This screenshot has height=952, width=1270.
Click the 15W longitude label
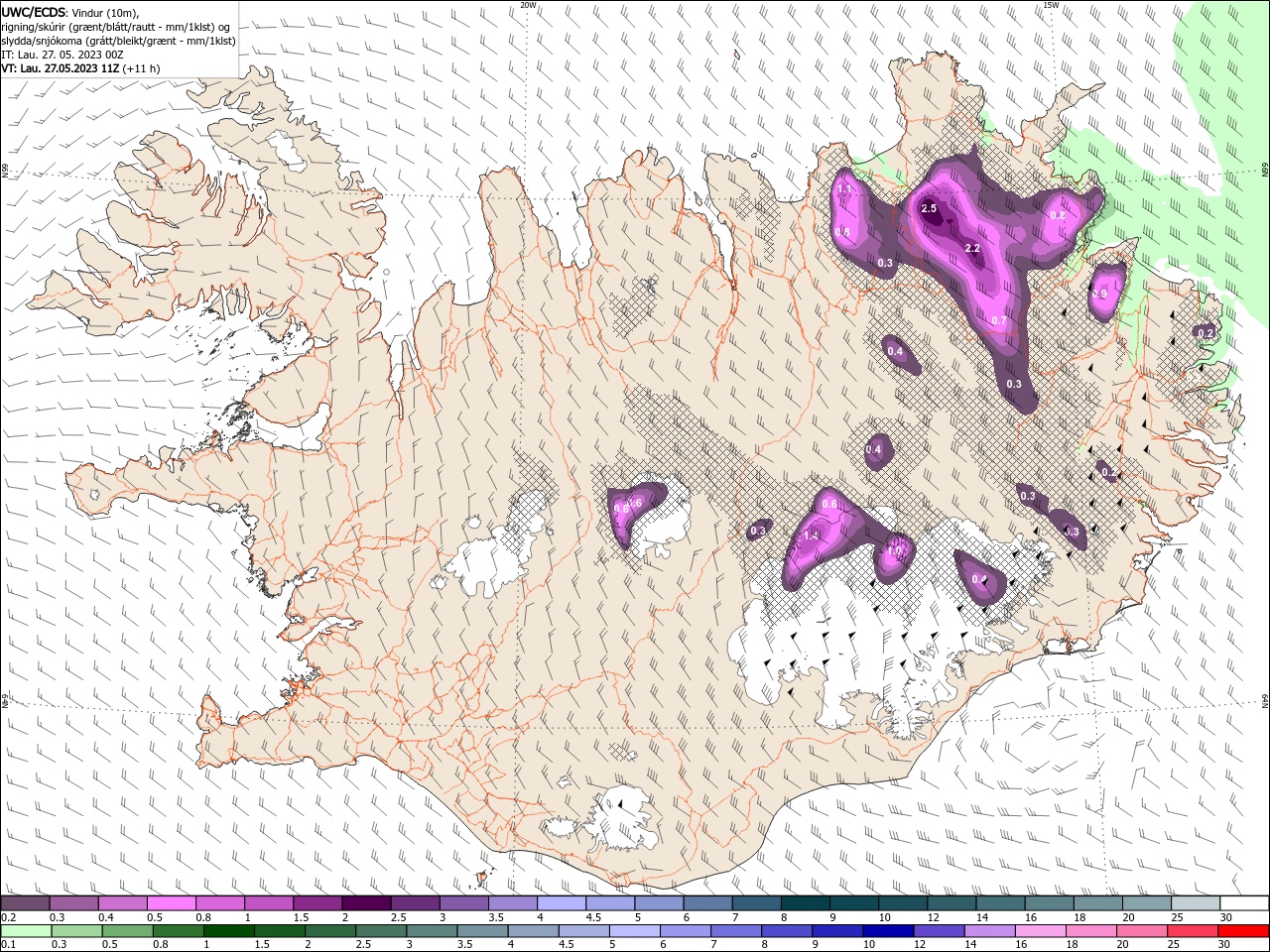pos(1051,5)
